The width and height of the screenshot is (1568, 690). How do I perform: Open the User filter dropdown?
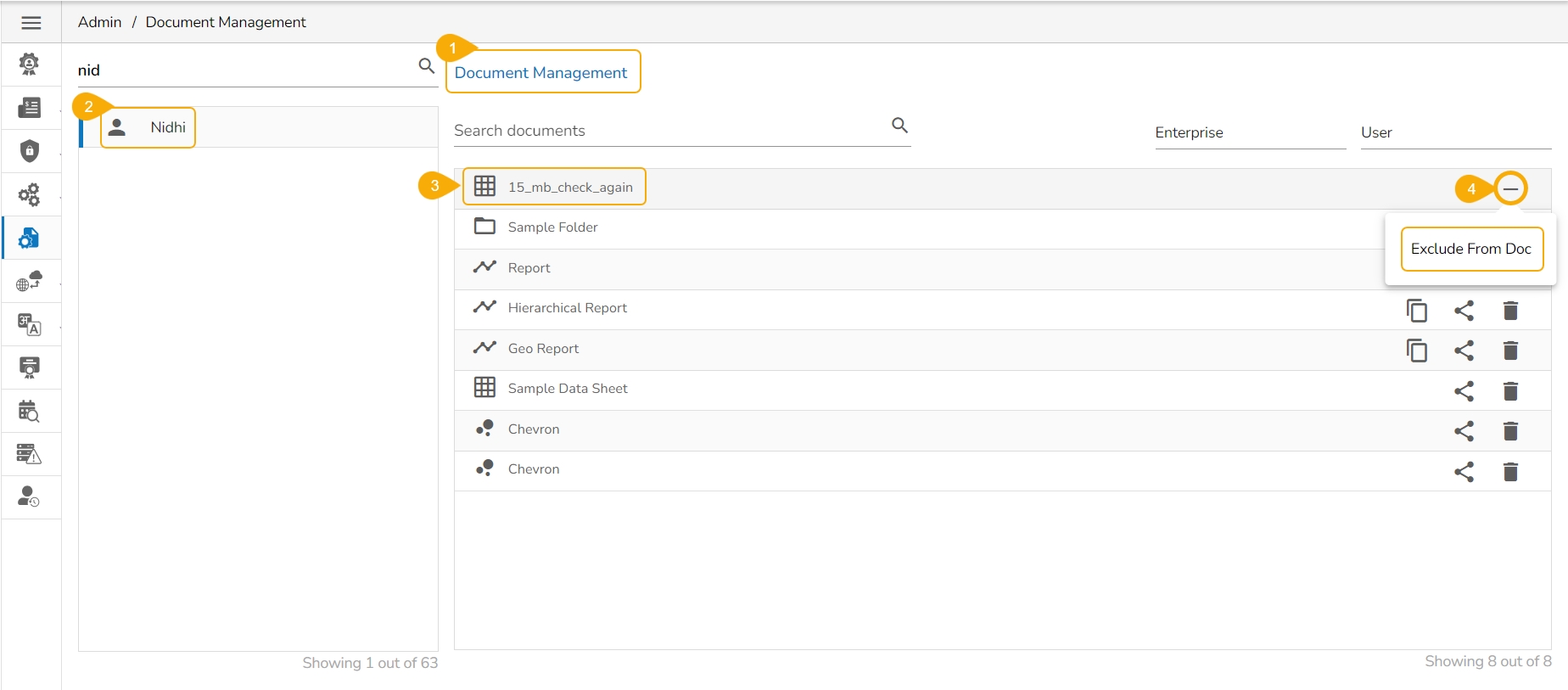[1455, 132]
